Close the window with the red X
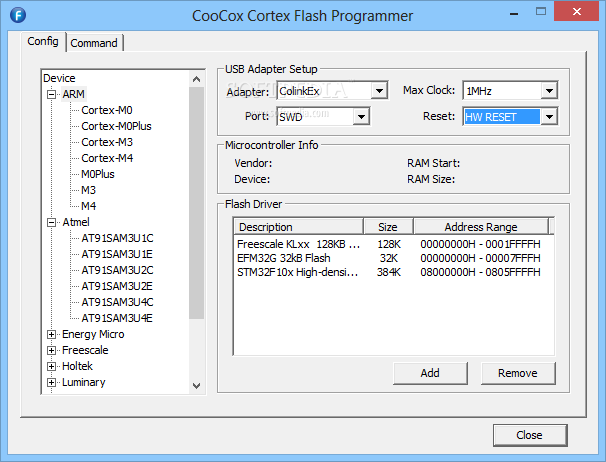The width and height of the screenshot is (606, 462). tap(576, 11)
